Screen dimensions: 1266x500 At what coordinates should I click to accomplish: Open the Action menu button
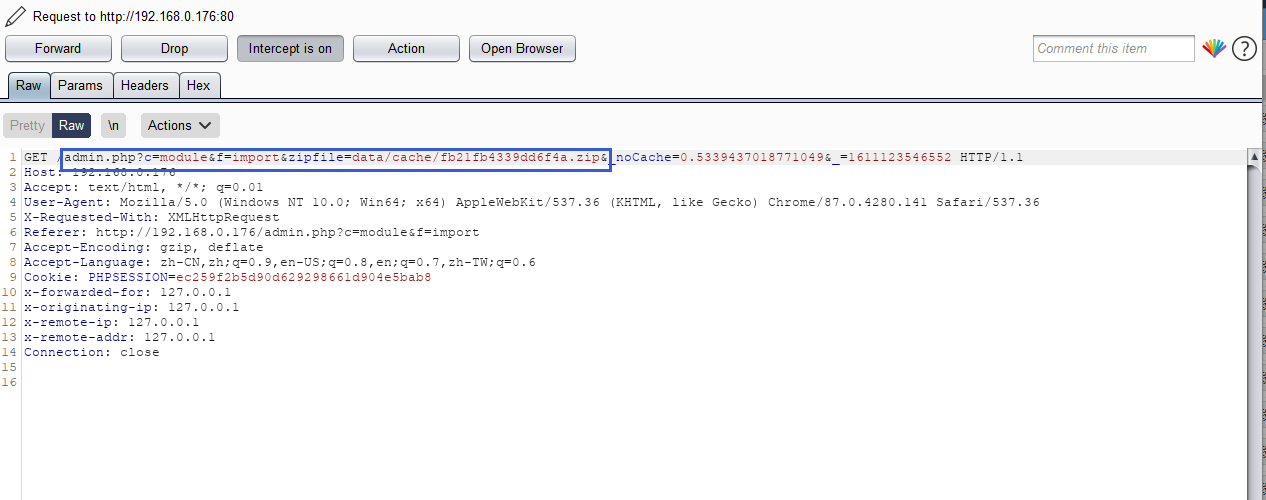click(x=406, y=48)
